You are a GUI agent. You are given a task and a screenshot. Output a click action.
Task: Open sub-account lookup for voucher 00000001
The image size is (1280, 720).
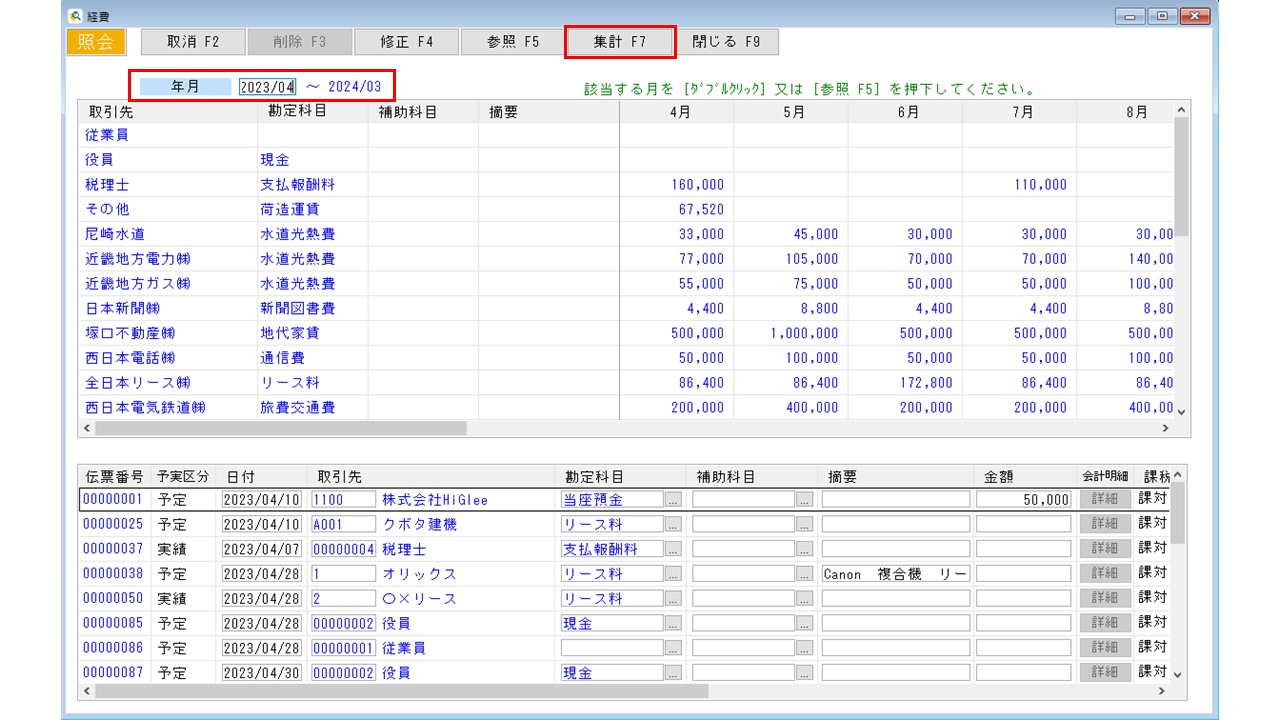[x=805, y=499]
